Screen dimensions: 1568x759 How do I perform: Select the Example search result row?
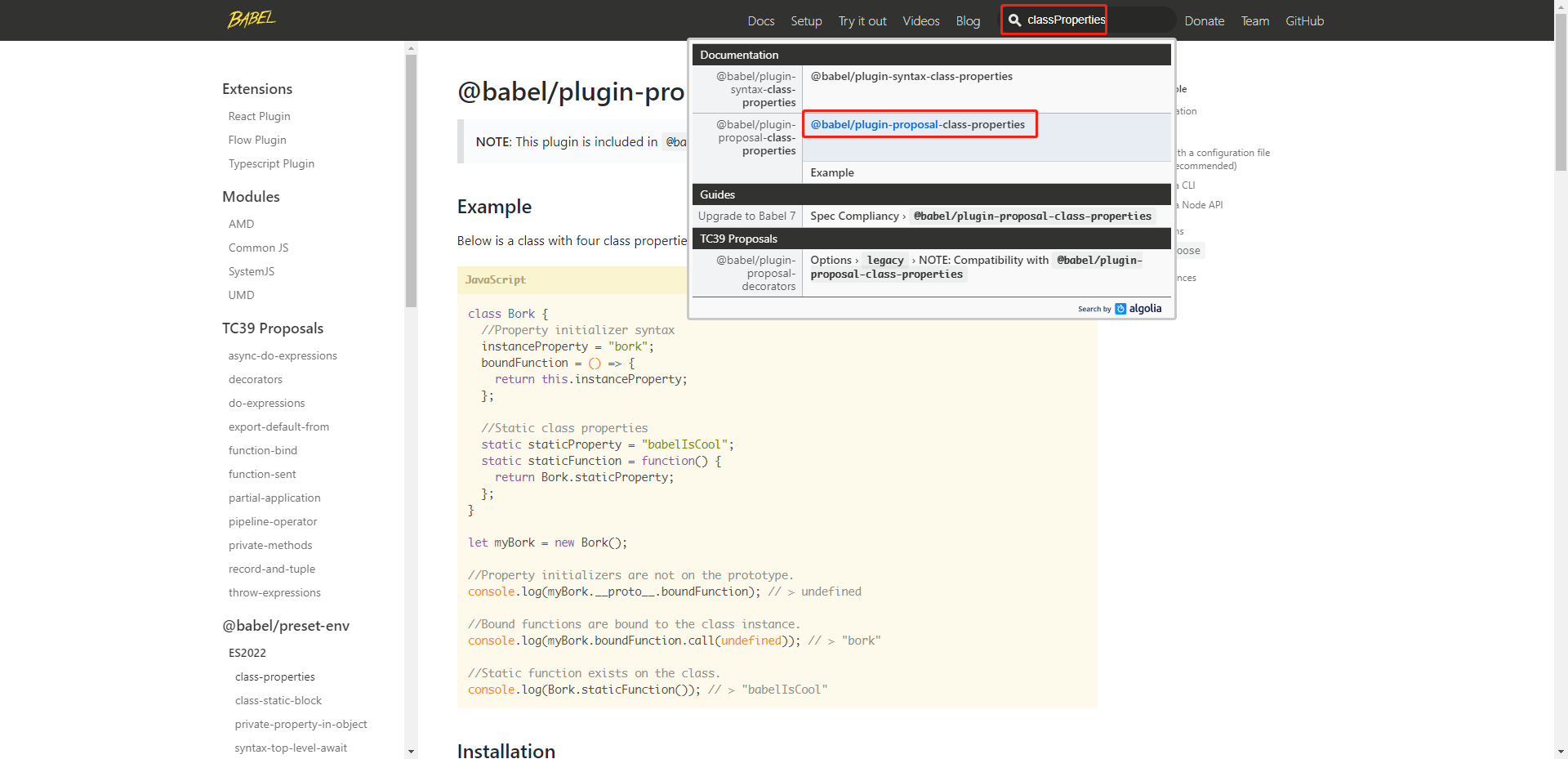(987, 172)
